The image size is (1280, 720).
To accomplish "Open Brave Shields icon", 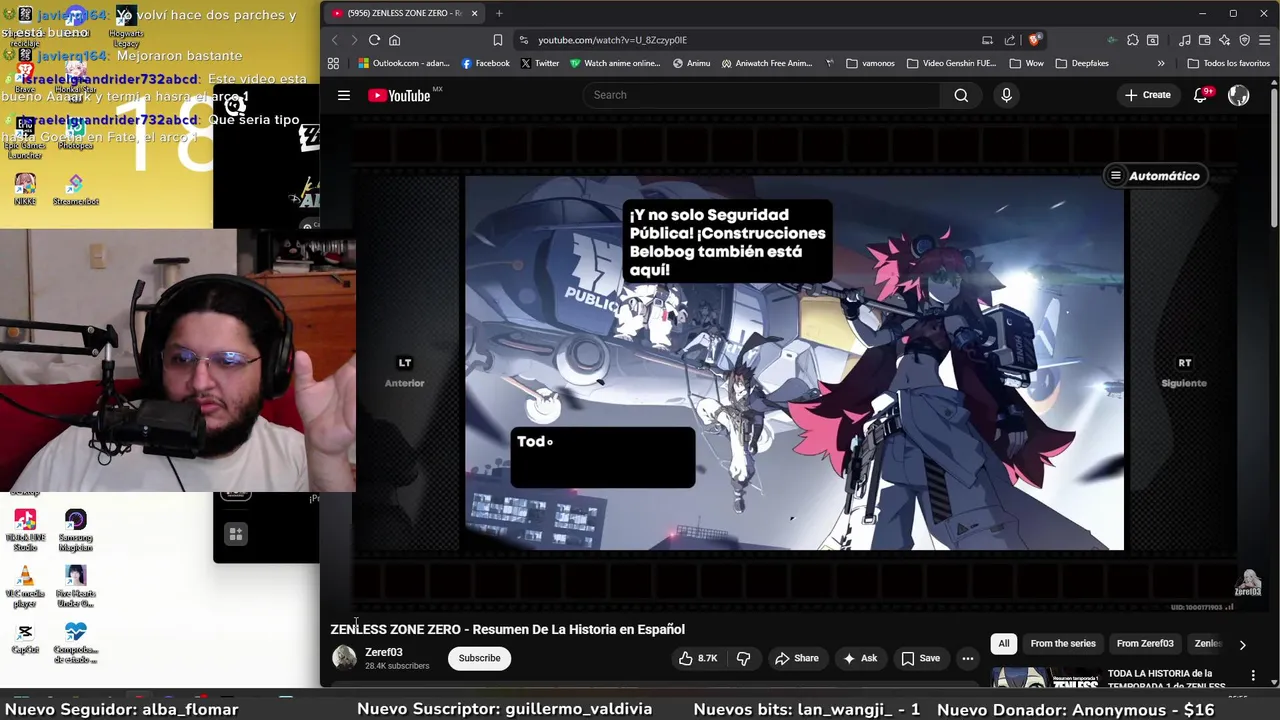I will point(1035,40).
